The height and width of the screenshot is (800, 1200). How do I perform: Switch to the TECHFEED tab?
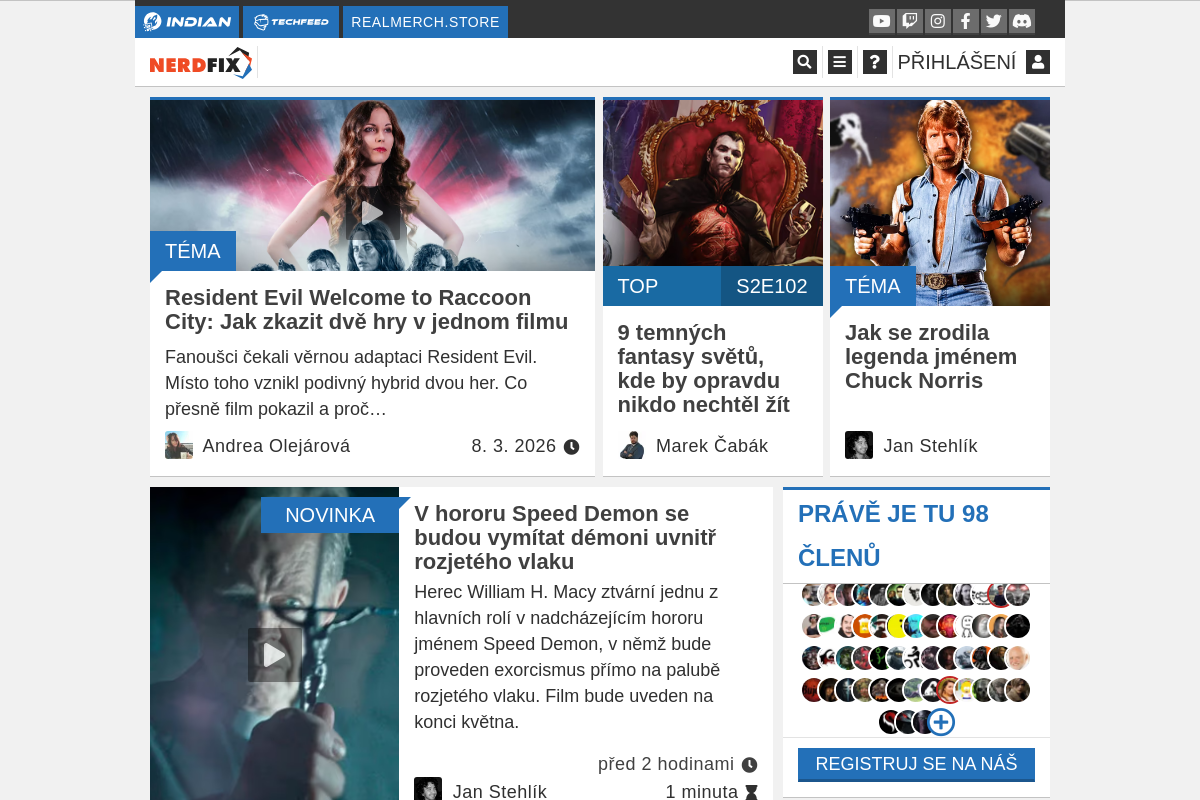pos(291,22)
